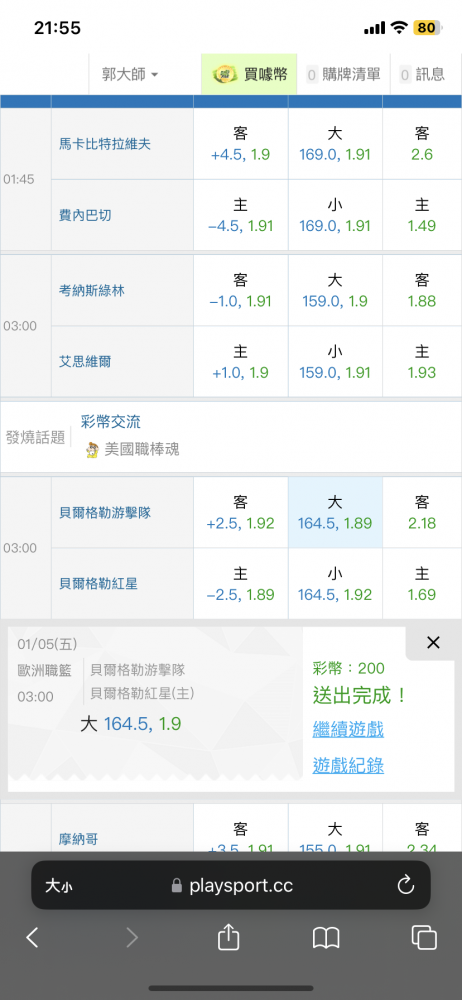
Task: Open Safari share sheet icon
Action: (x=228, y=937)
